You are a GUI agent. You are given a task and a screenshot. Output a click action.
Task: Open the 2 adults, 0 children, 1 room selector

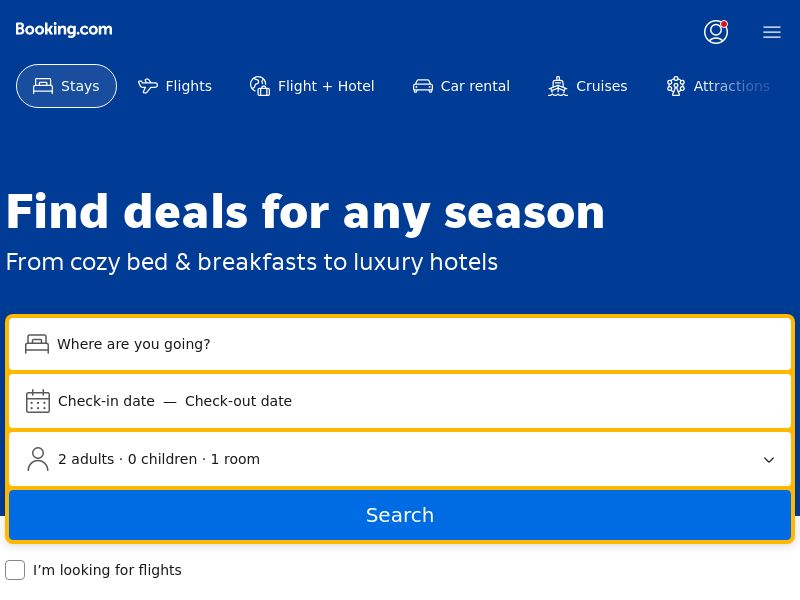coord(159,459)
